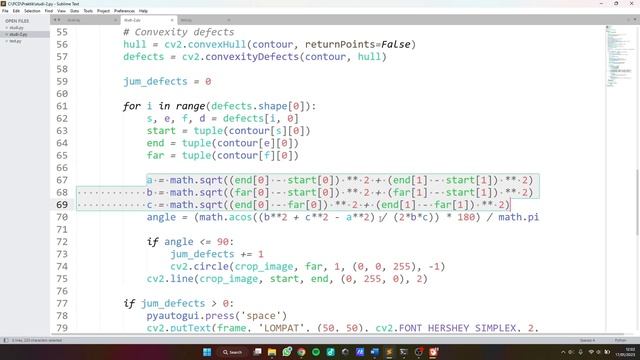The image size is (640, 360).
Task: Open Spotify from the taskbar
Action: click(x=316, y=352)
